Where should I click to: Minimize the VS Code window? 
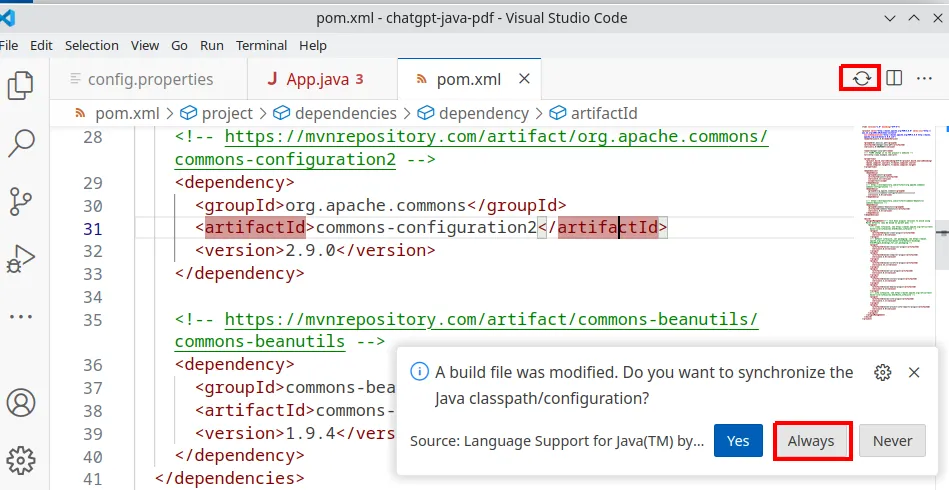pyautogui.click(x=889, y=18)
